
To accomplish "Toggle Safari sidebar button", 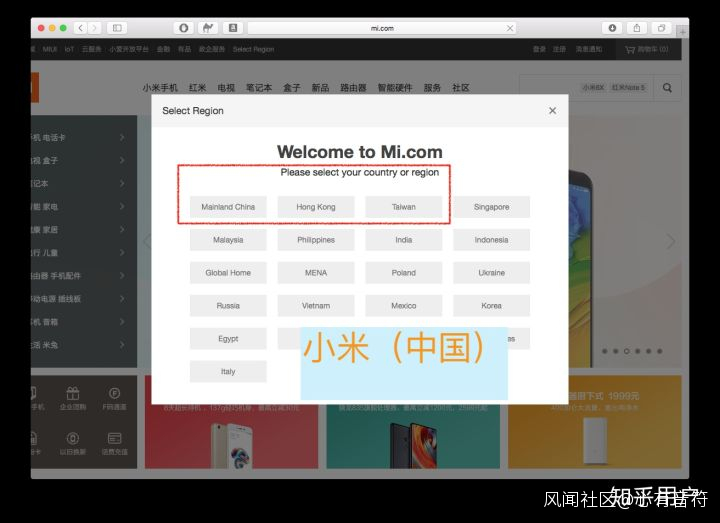I will click(117, 28).
